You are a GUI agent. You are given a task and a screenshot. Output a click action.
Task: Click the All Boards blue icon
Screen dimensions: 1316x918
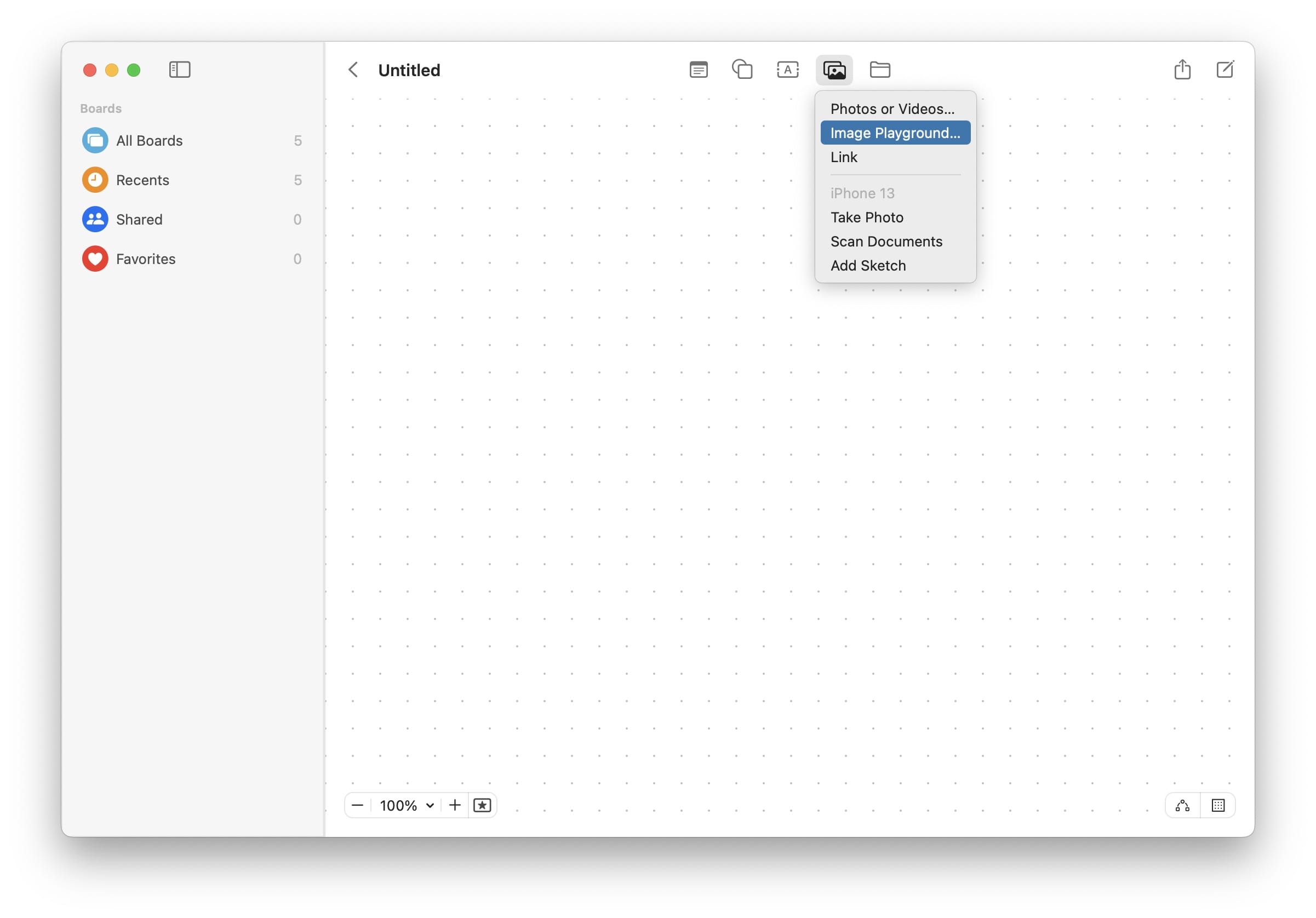click(x=95, y=140)
